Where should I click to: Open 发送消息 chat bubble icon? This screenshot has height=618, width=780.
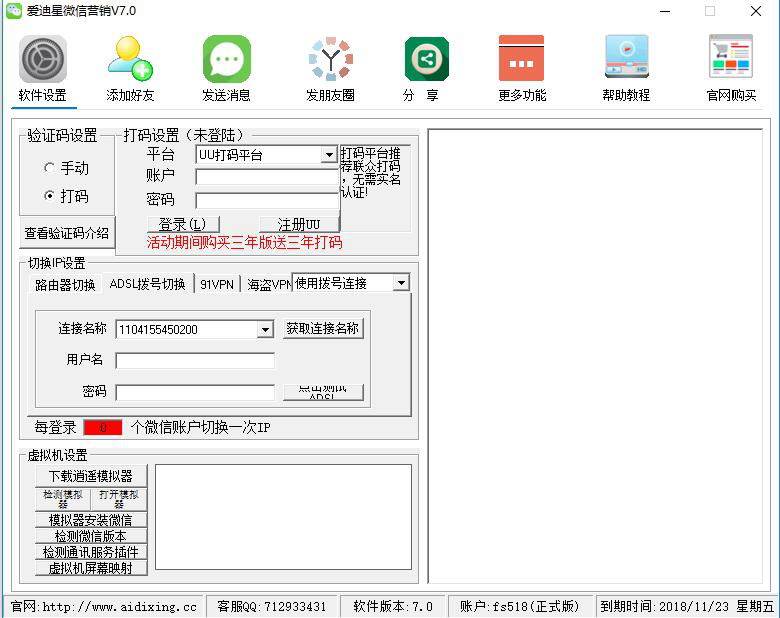[227, 59]
